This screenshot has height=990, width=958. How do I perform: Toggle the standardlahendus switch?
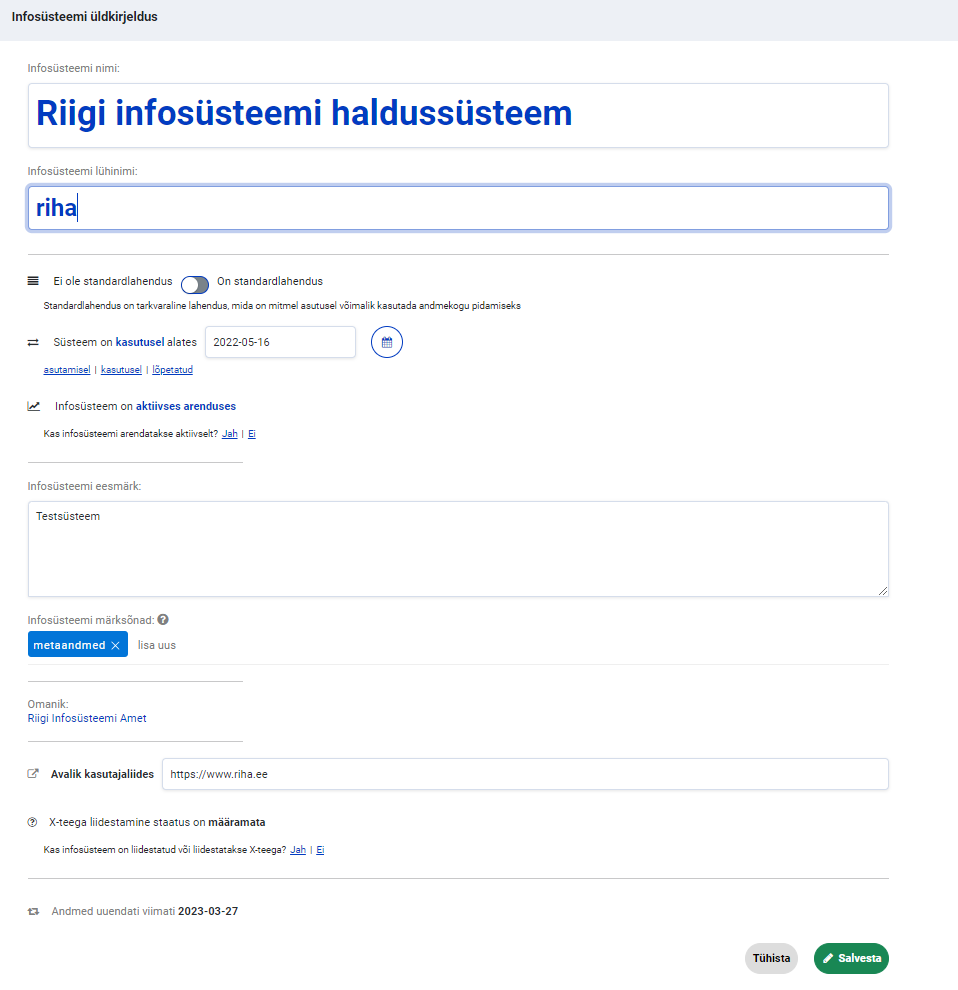(195, 284)
